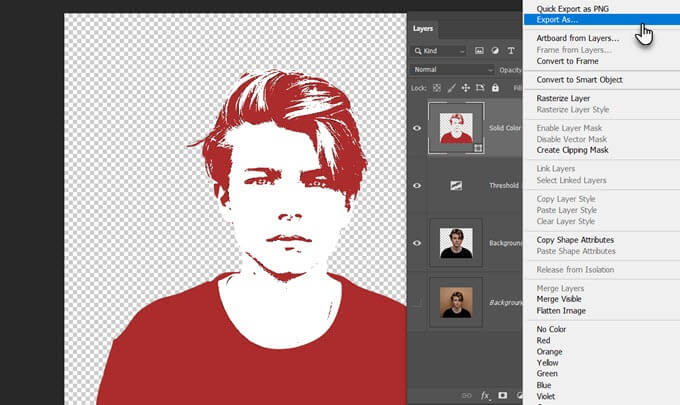Toggle visibility of the Threshold layer
This screenshot has width=680, height=405.
click(x=417, y=185)
